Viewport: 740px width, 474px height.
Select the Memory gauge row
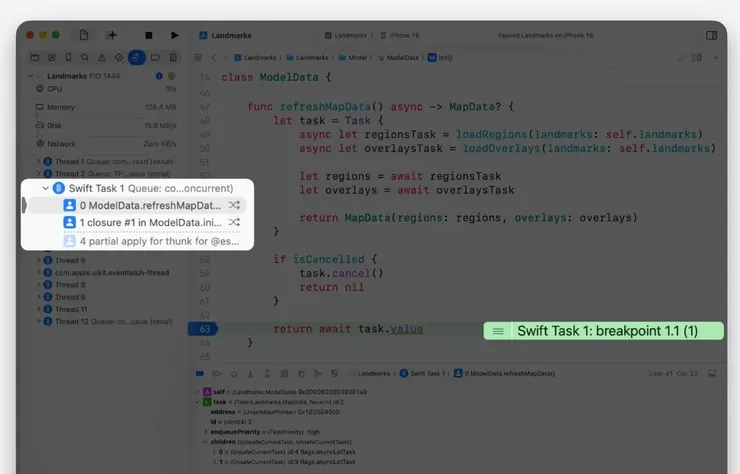coord(106,107)
